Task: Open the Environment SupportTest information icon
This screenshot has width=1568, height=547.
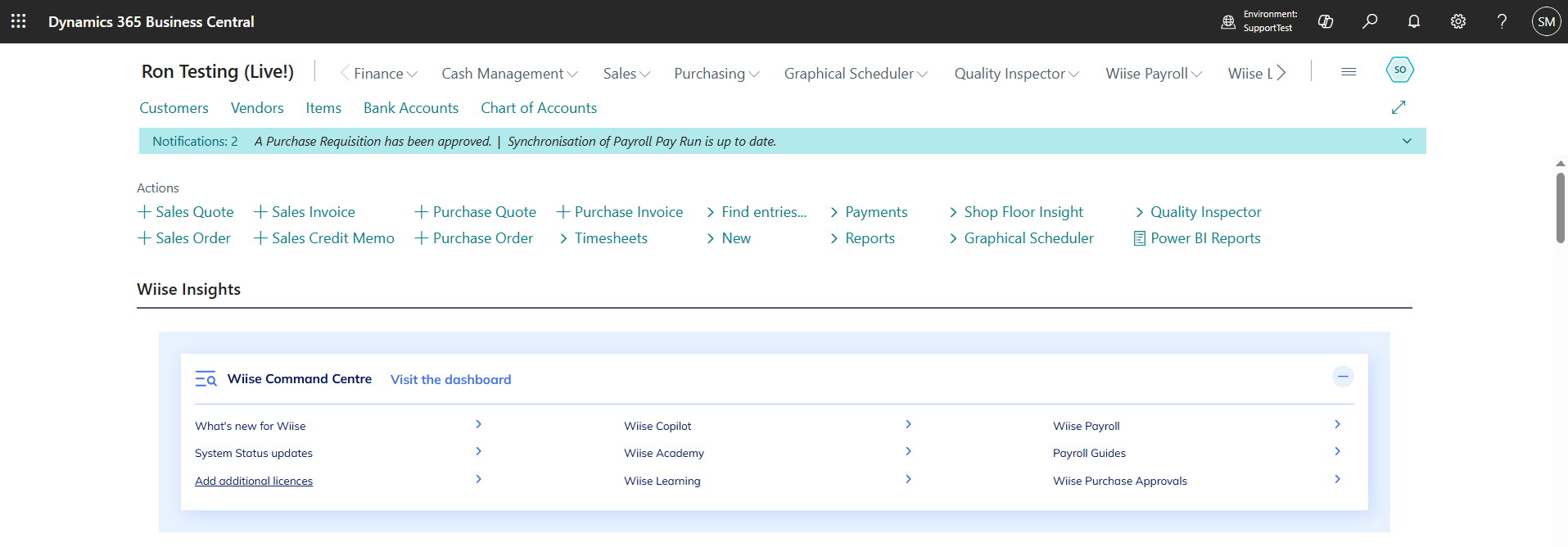Action: (1228, 22)
